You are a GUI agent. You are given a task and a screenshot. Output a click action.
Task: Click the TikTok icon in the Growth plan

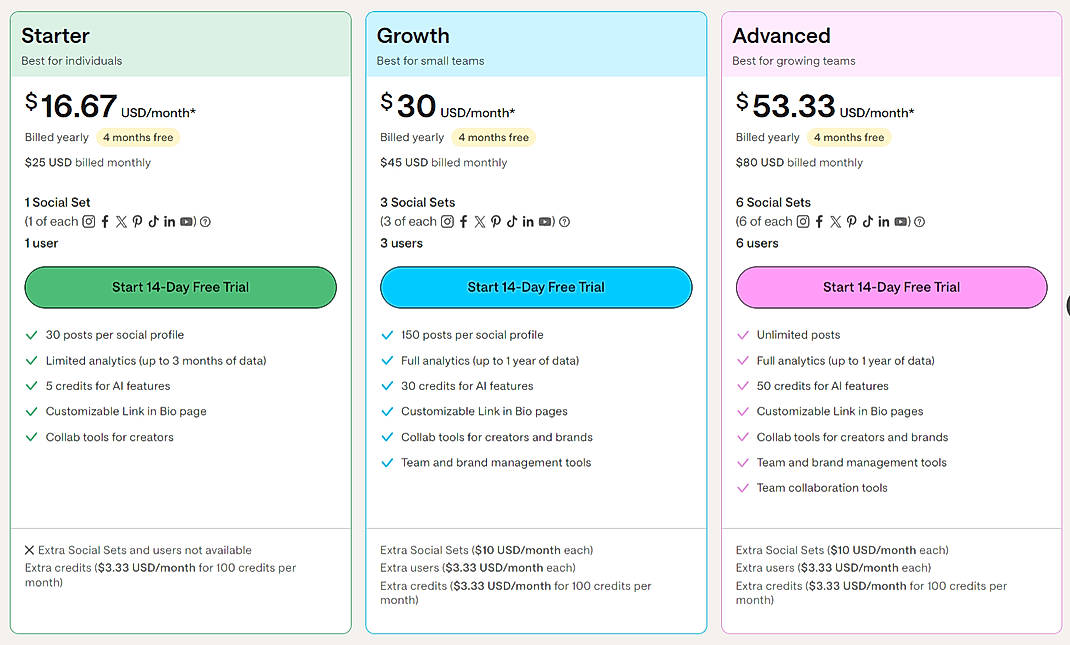point(511,222)
